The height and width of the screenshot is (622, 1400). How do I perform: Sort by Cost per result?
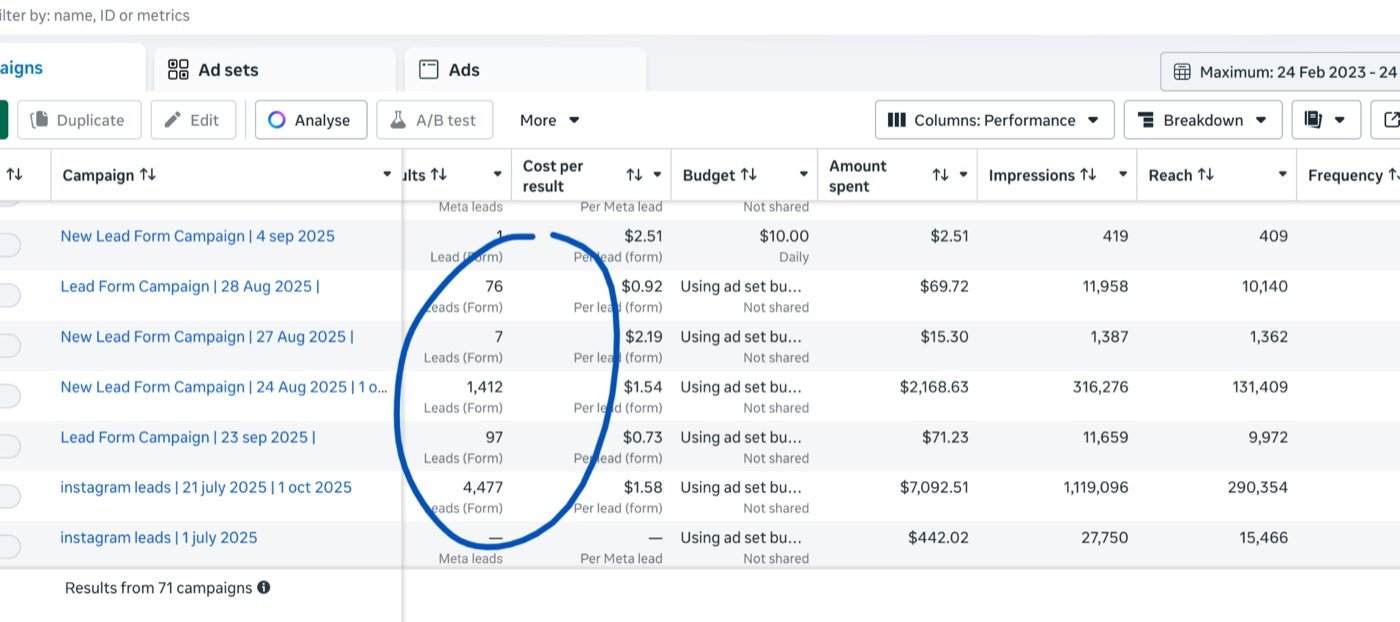tap(634, 175)
